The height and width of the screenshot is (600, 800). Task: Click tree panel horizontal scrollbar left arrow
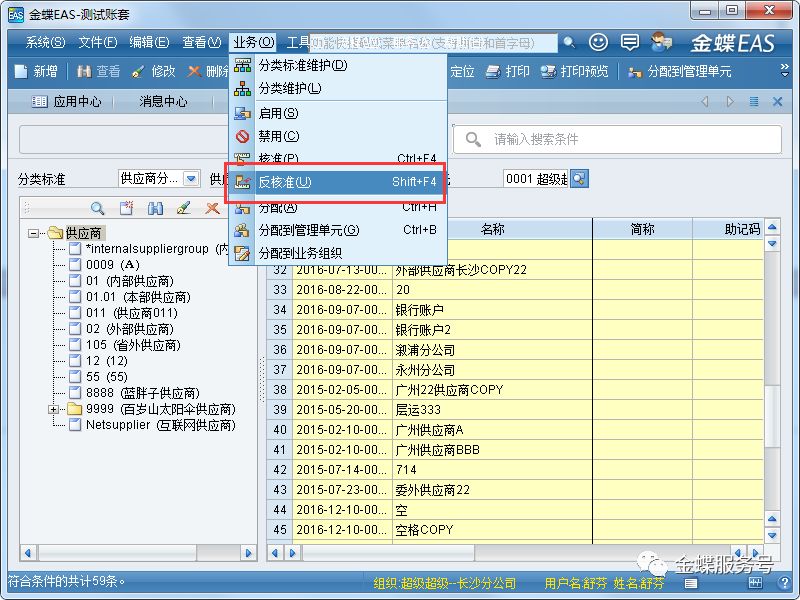point(28,553)
